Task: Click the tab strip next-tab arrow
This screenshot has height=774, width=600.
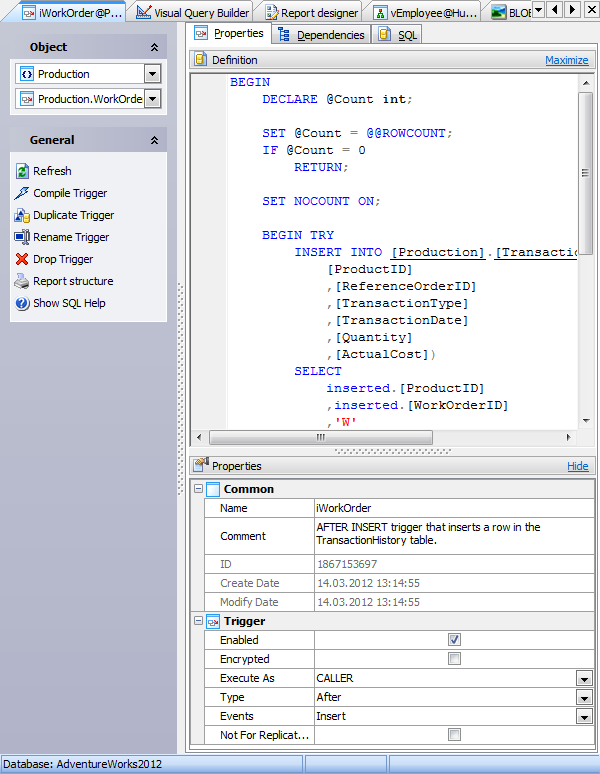Action: (572, 9)
